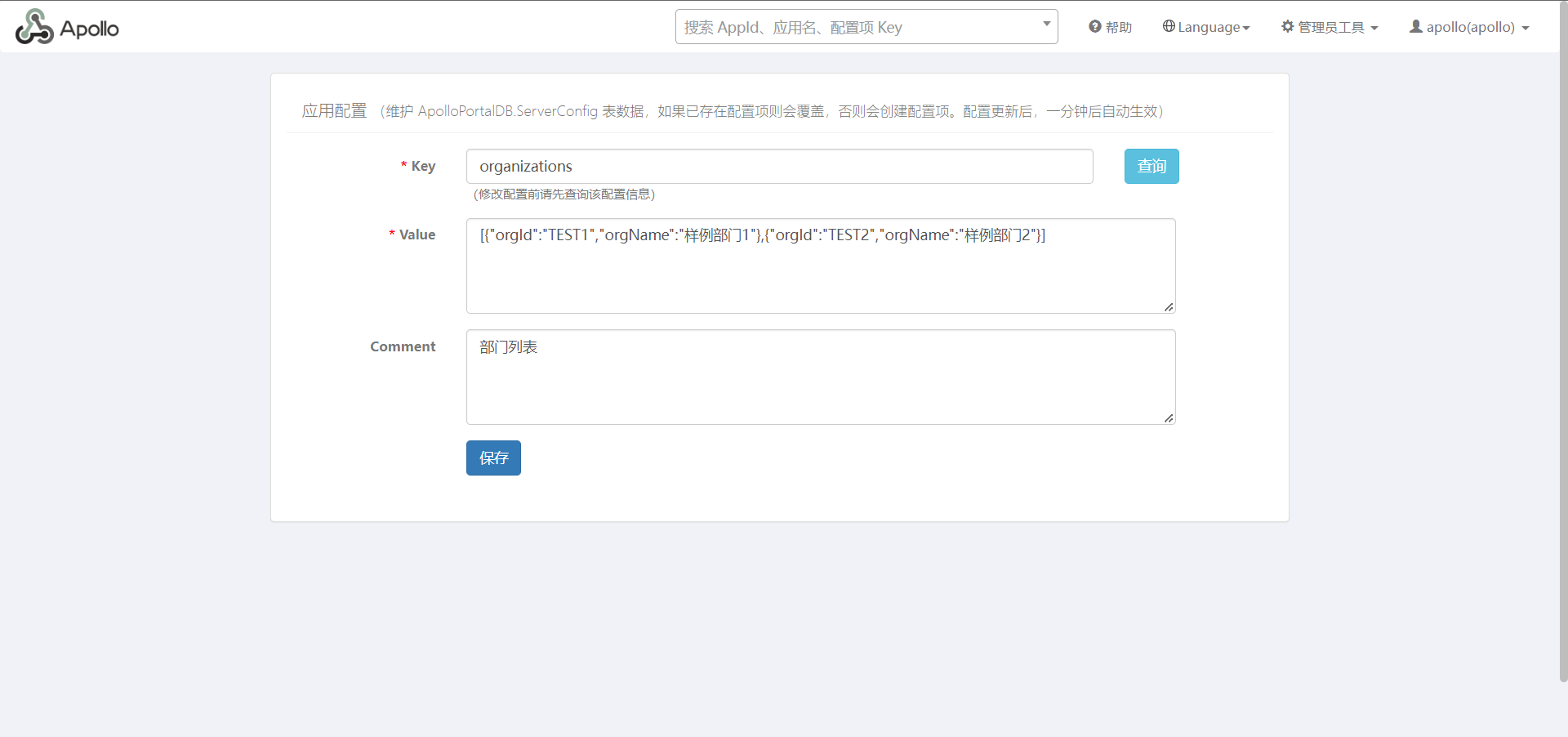Click the Value textarea resize handle
Image resolution: width=1568 pixels, height=737 pixels.
[1169, 307]
